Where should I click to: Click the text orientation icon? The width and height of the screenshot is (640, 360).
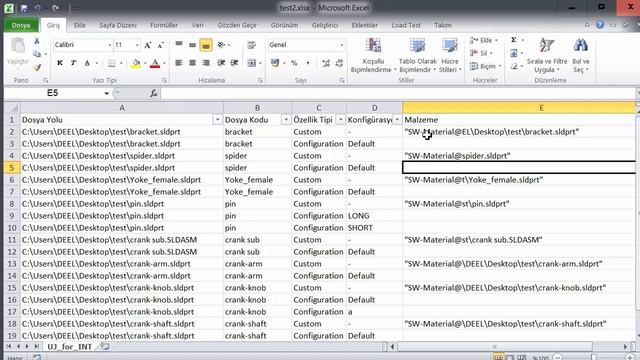(x=222, y=44)
